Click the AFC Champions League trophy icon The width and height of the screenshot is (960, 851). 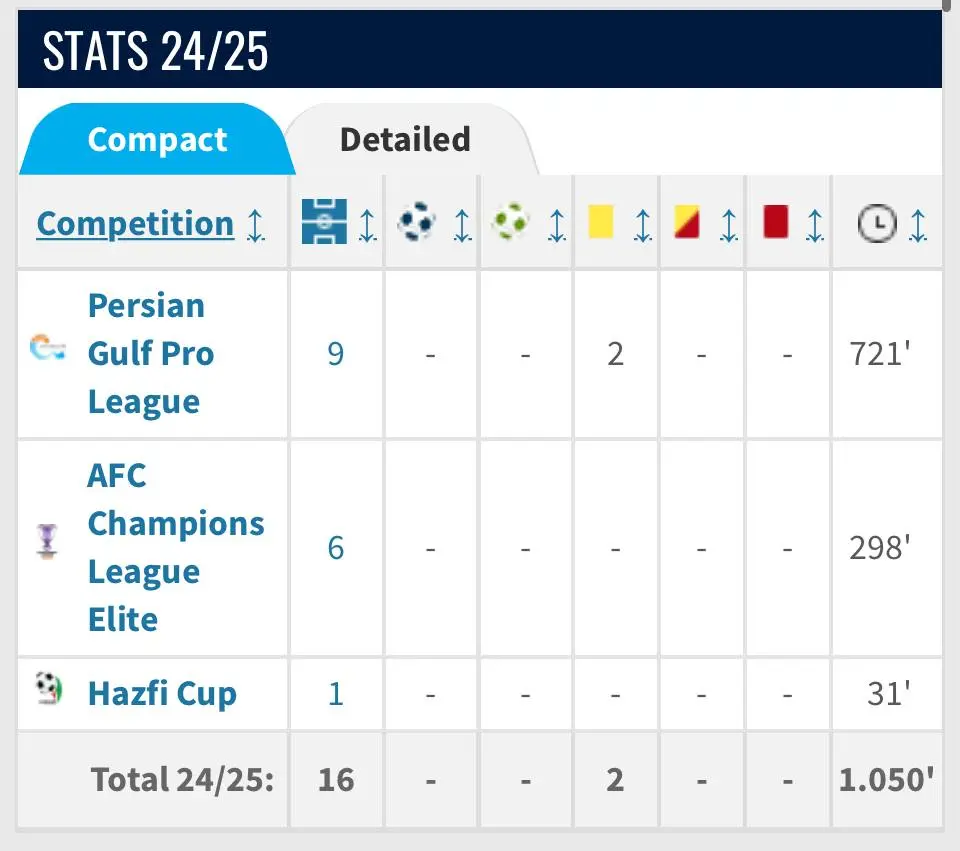(x=47, y=540)
